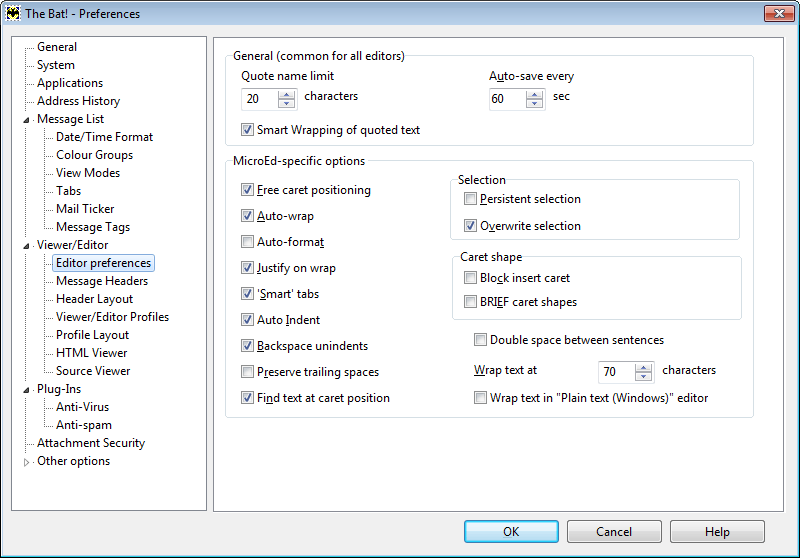This screenshot has width=800, height=558.
Task: Increase Wrap text at value up arrow
Action: tap(643, 368)
